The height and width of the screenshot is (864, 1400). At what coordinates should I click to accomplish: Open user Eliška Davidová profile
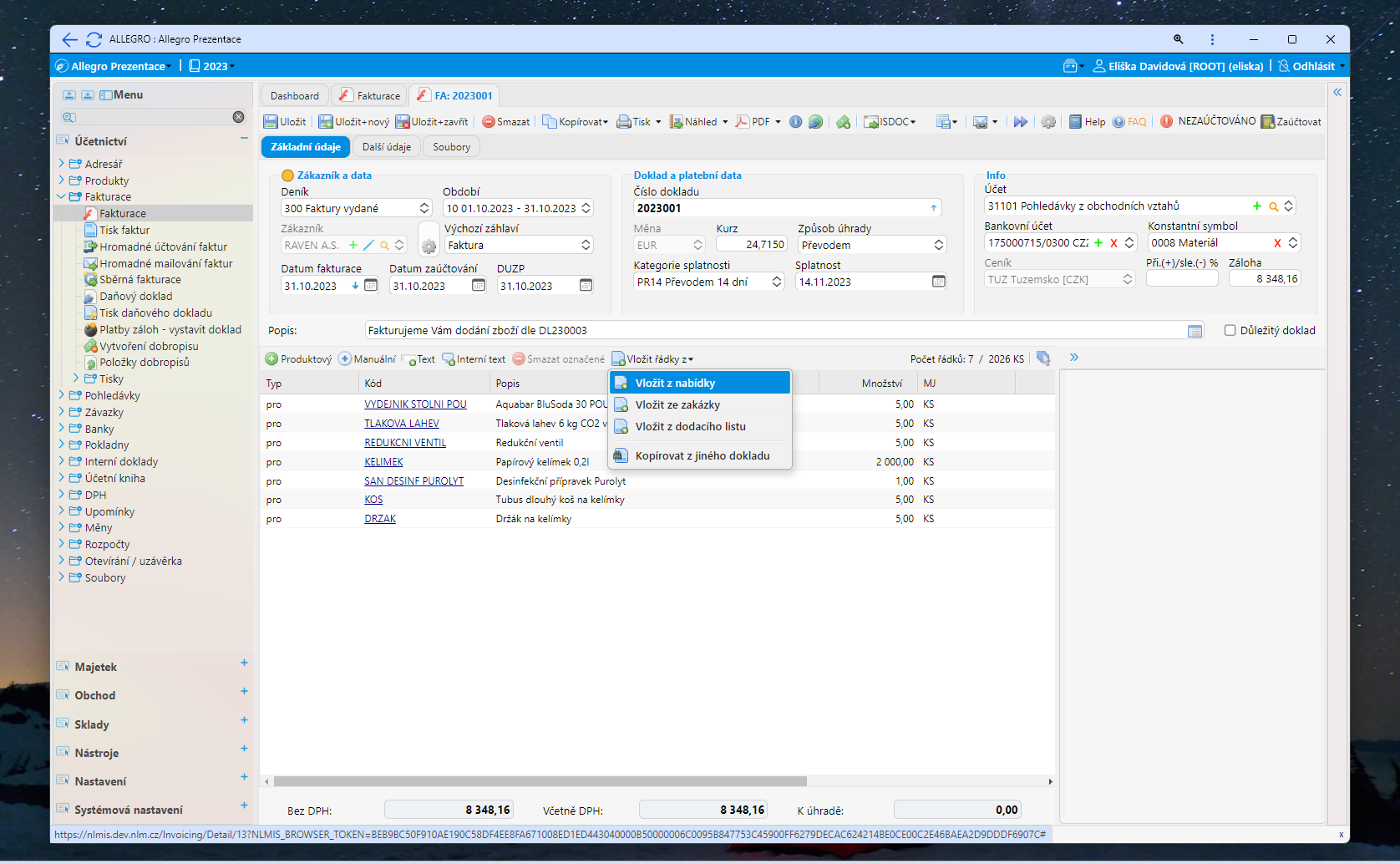(x=1178, y=66)
